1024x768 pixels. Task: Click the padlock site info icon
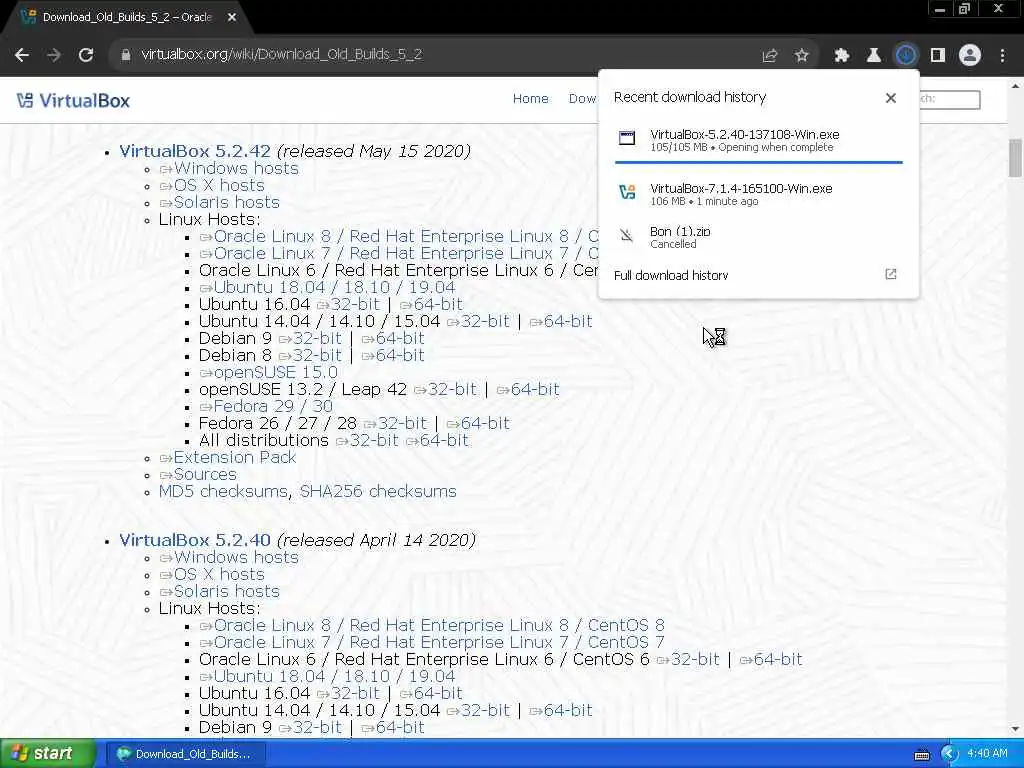[125, 55]
